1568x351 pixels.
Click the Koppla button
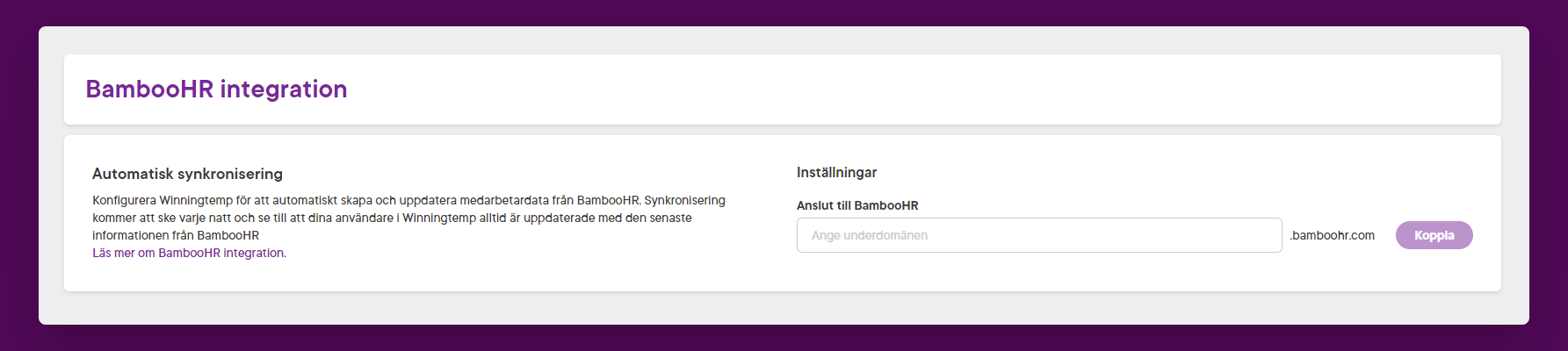click(x=1434, y=235)
